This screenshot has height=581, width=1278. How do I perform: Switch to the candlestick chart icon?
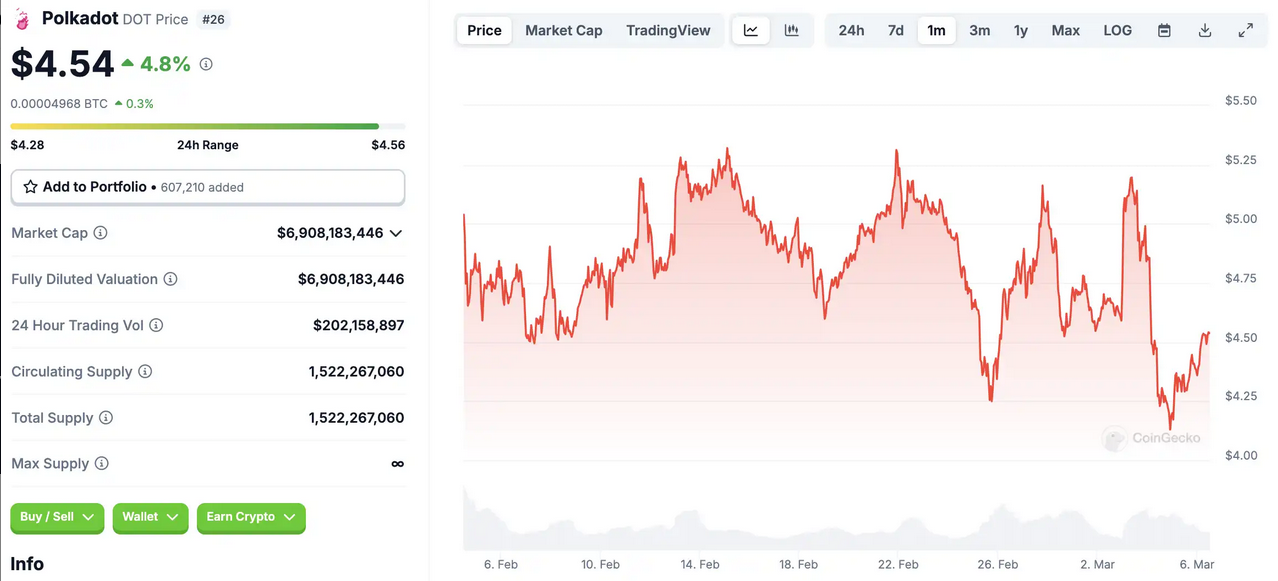click(x=792, y=31)
